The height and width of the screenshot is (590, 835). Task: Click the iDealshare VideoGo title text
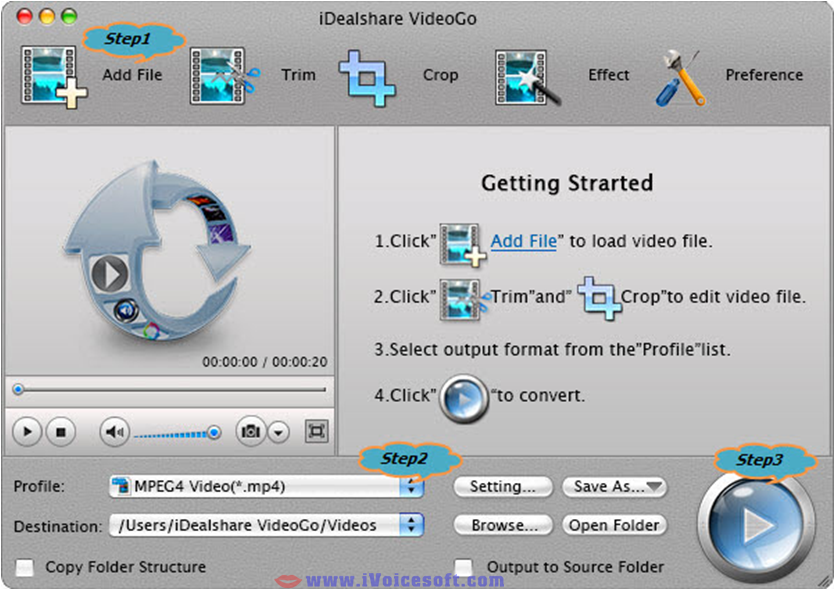click(398, 19)
